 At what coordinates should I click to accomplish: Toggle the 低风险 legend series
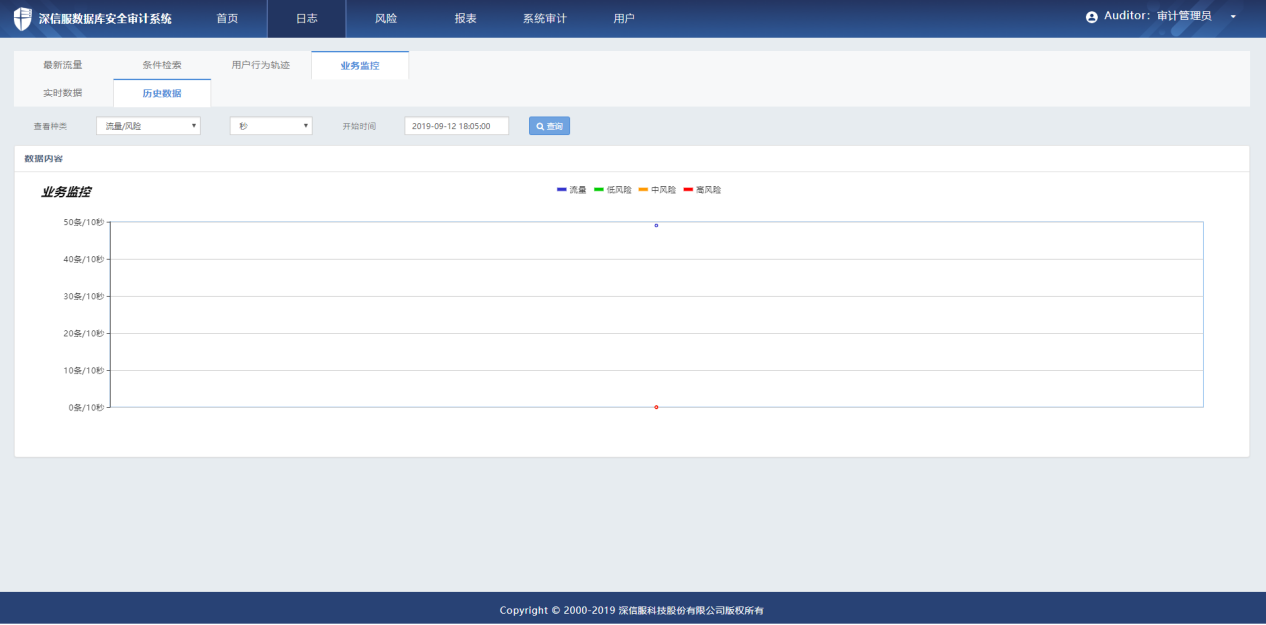613,189
